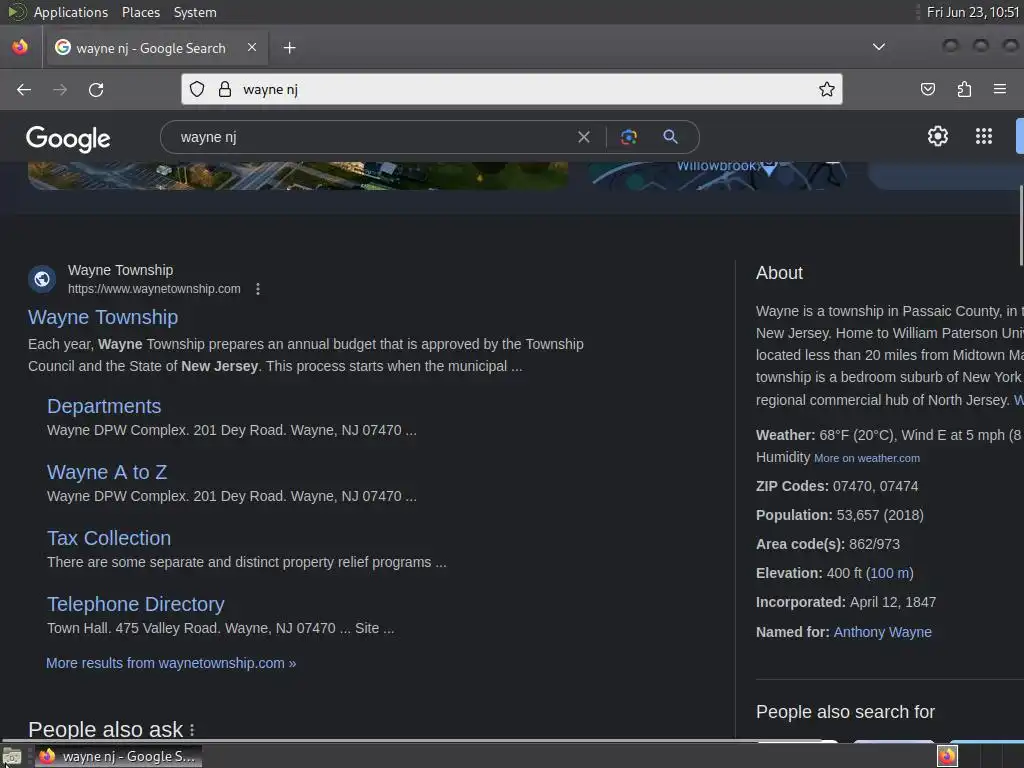Open the System menu
The image size is (1024, 768).
click(195, 12)
